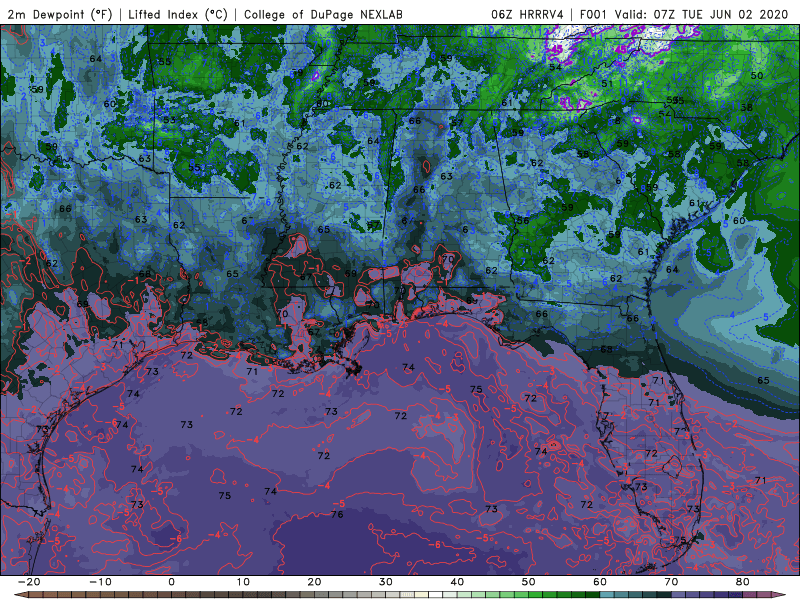Click the '20' color scale label
Viewport: 800px width, 600px height.
(314, 582)
